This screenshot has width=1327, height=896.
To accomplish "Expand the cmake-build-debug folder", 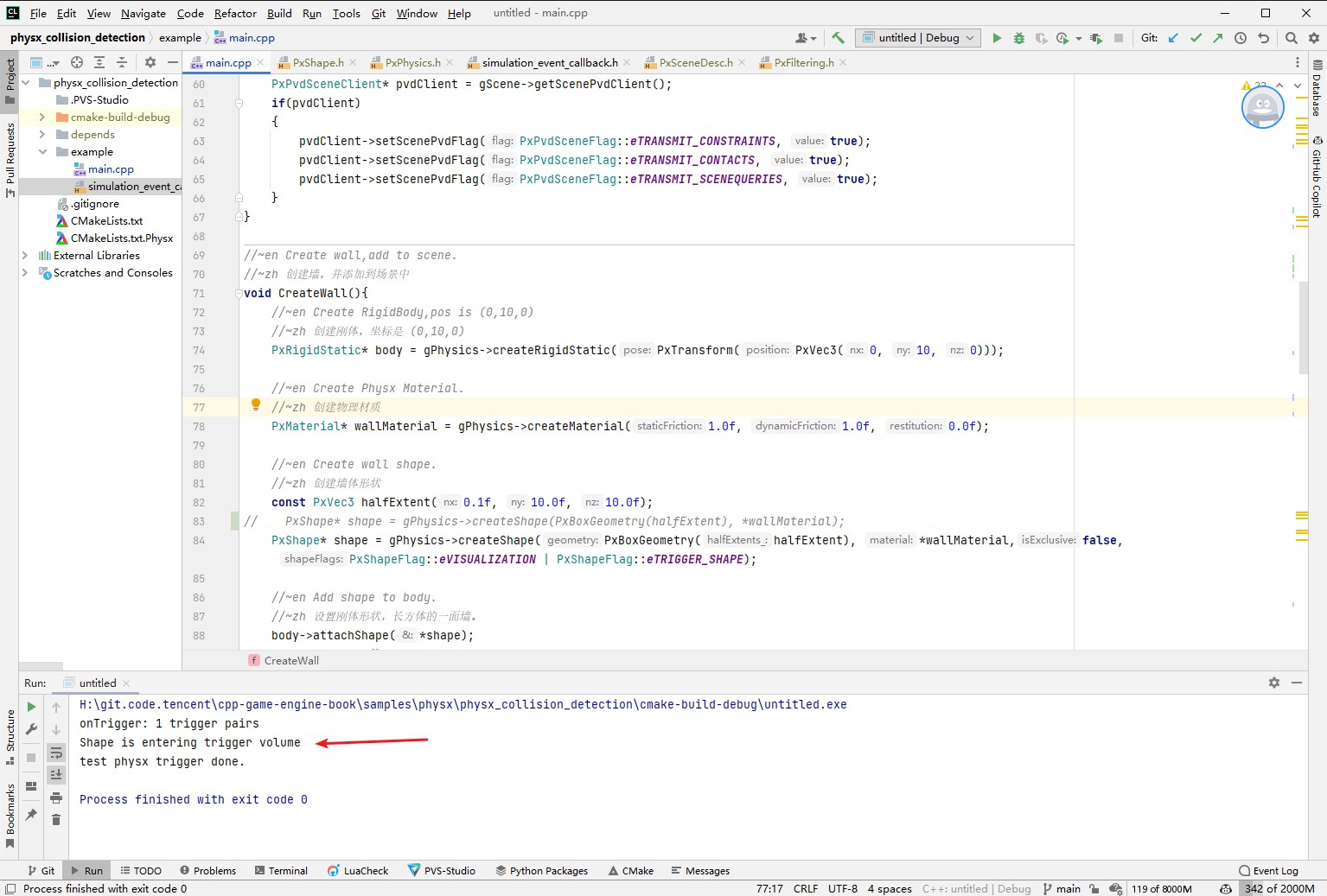I will click(42, 118).
